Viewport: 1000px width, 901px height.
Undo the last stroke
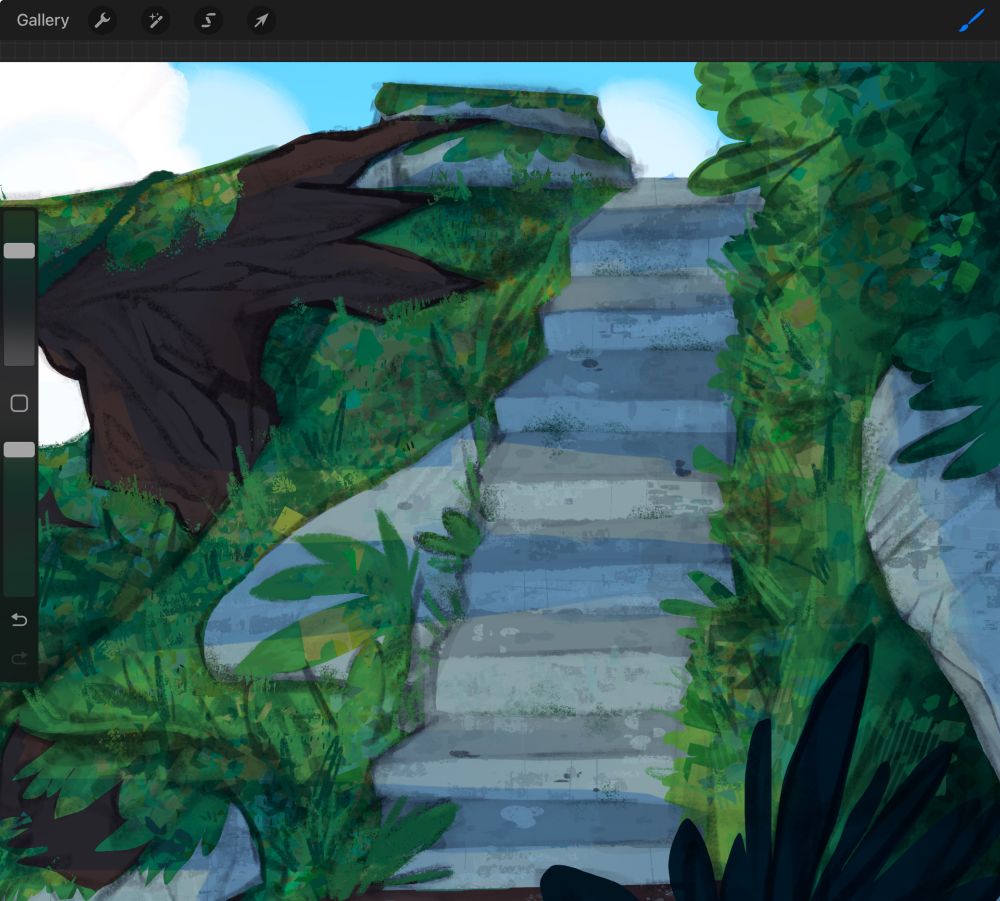19,620
